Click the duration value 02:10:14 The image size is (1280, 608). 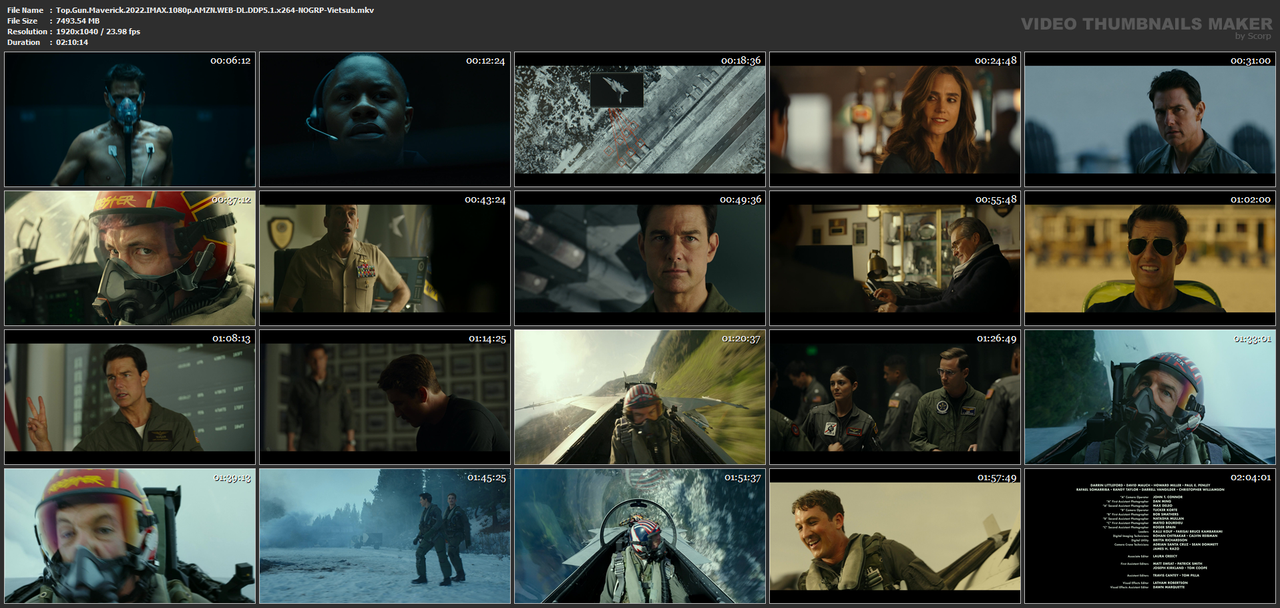point(72,42)
